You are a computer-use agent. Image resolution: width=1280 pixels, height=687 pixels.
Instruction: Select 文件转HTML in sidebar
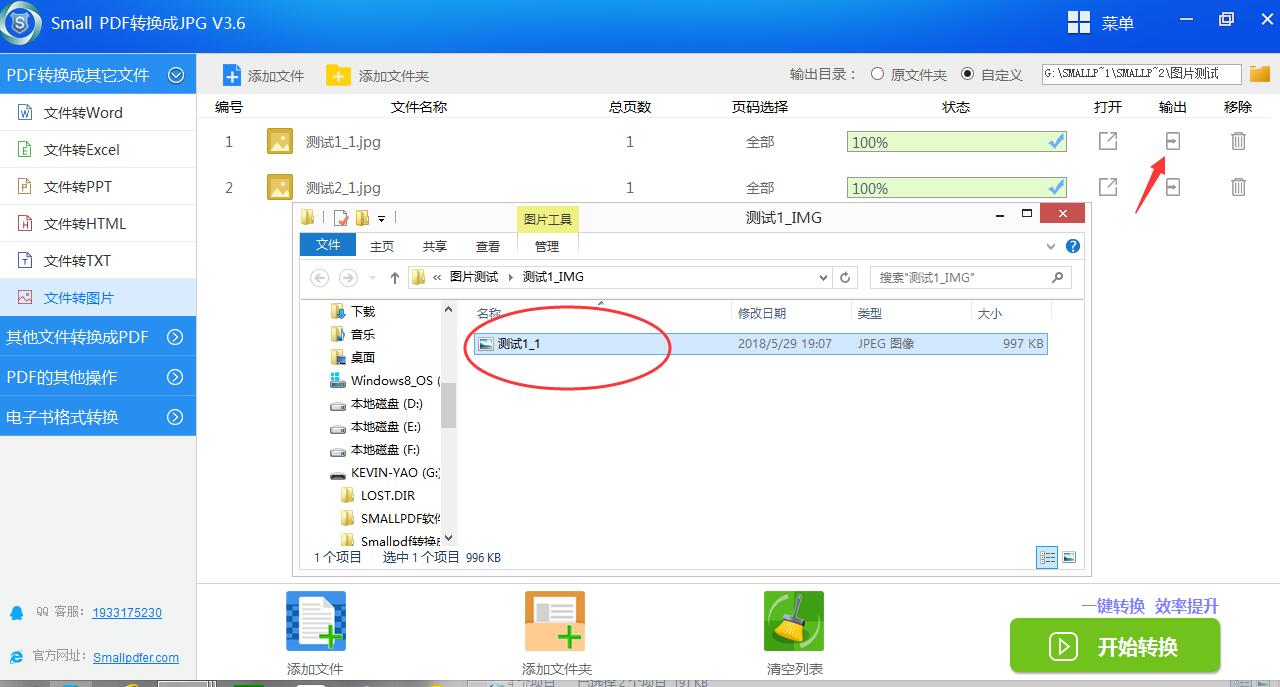tap(97, 224)
